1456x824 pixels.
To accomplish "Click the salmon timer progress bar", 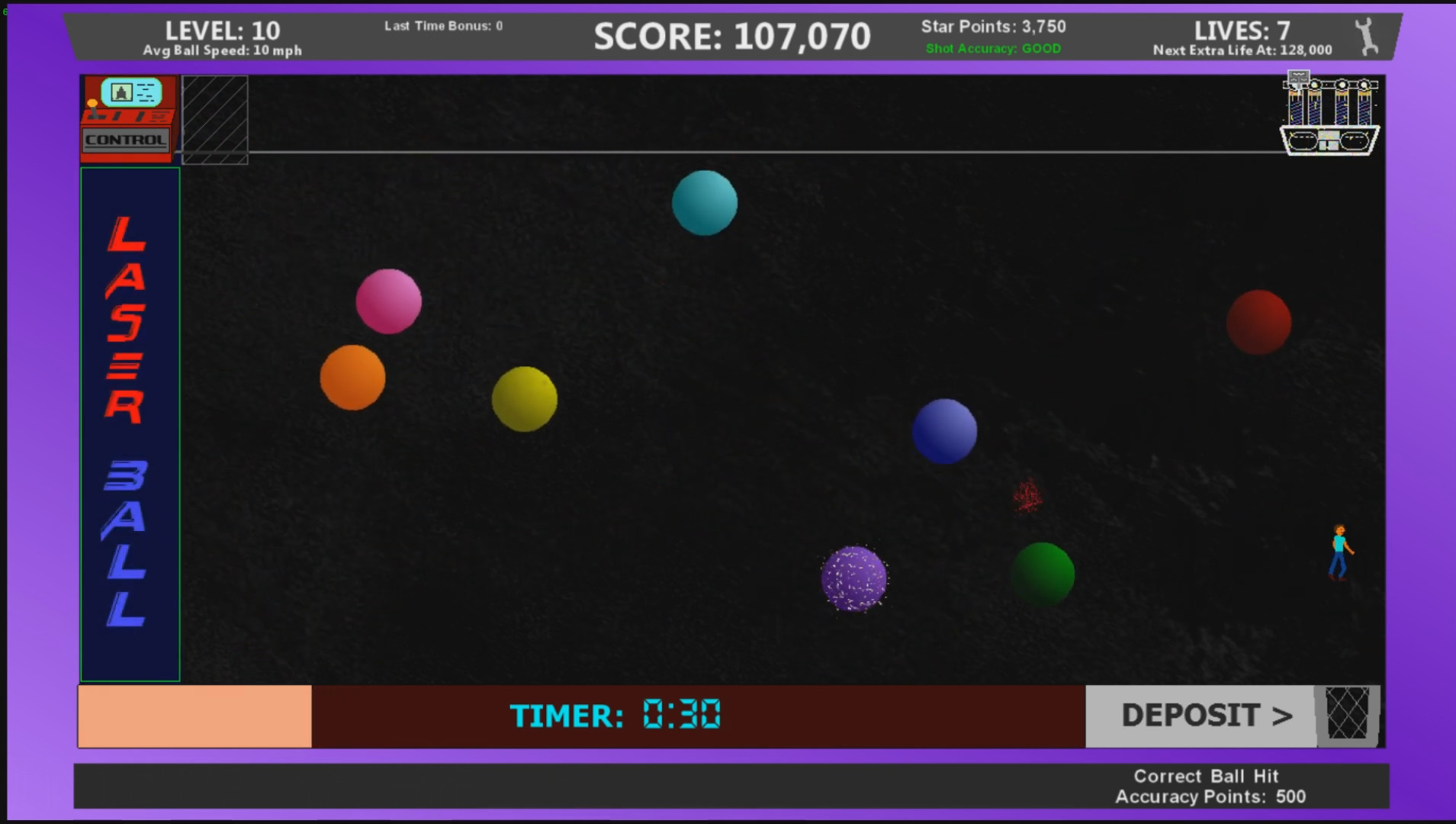I will click(194, 716).
